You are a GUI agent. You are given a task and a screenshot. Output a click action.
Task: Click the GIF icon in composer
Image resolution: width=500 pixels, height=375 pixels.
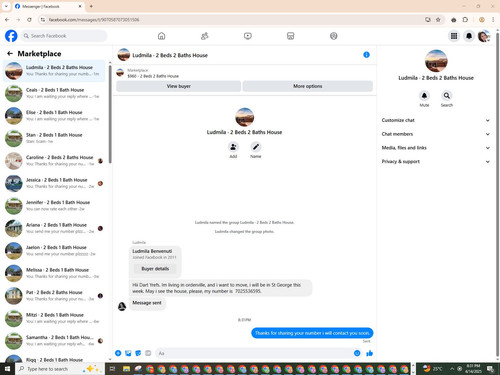148,353
